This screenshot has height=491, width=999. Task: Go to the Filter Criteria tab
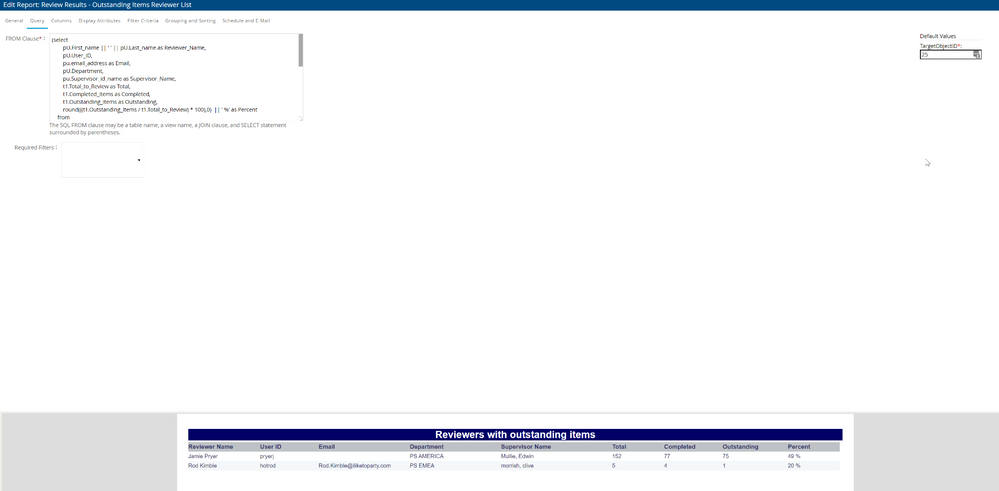click(x=142, y=20)
